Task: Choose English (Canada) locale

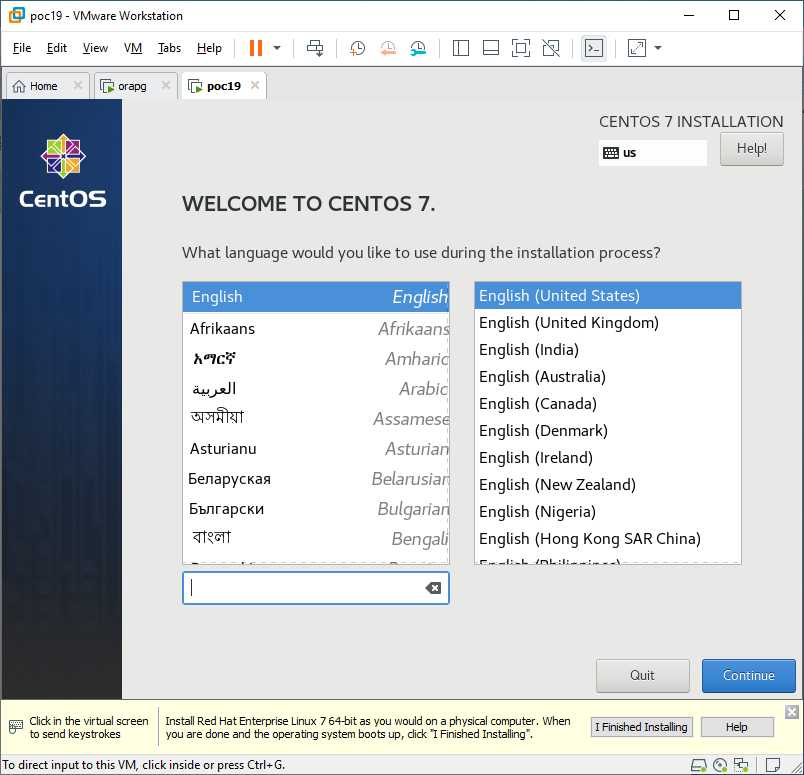Action: pyautogui.click(x=608, y=404)
